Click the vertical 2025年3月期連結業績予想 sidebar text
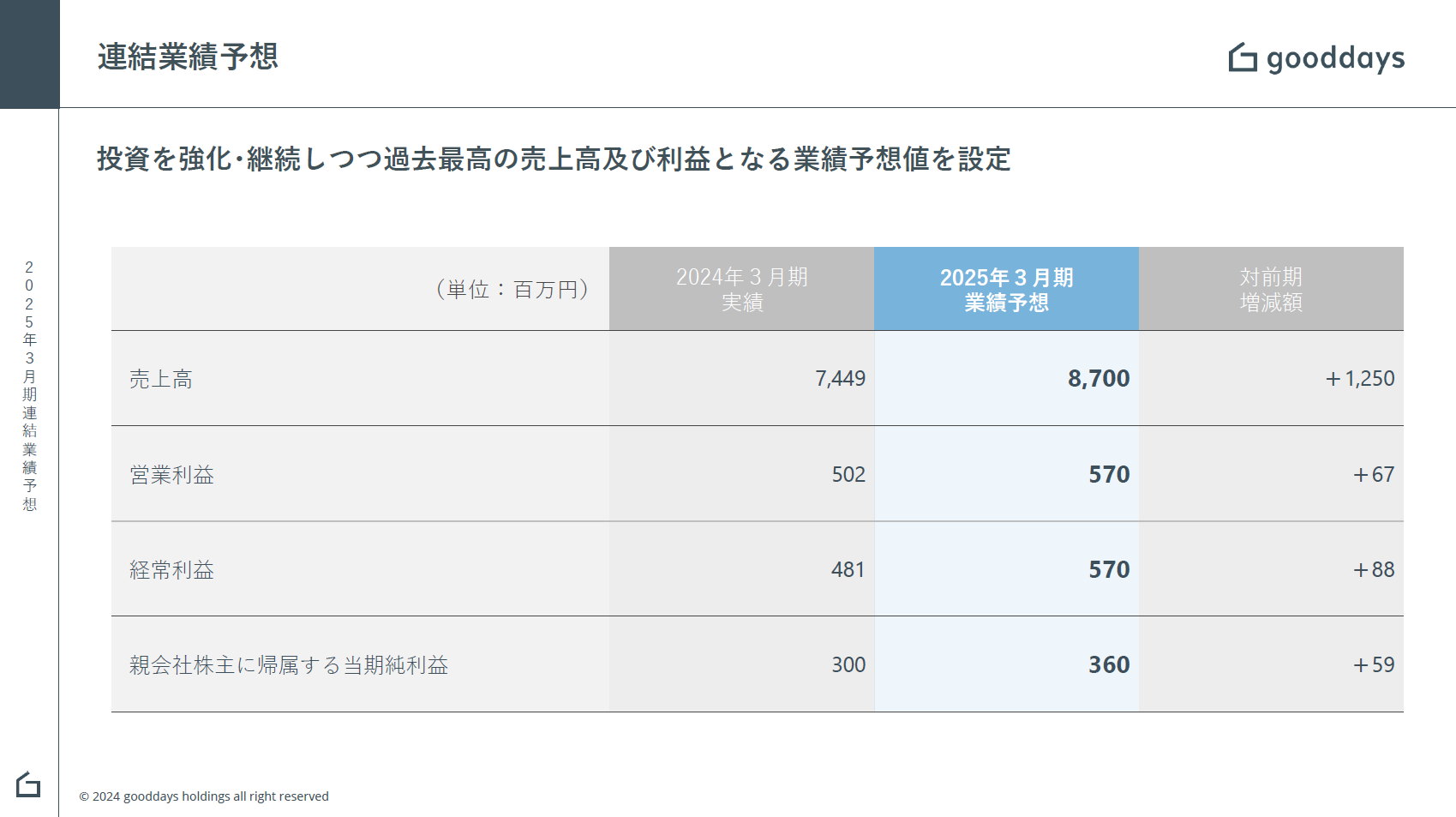Screen dimensions: 1456x817 [x=29, y=386]
